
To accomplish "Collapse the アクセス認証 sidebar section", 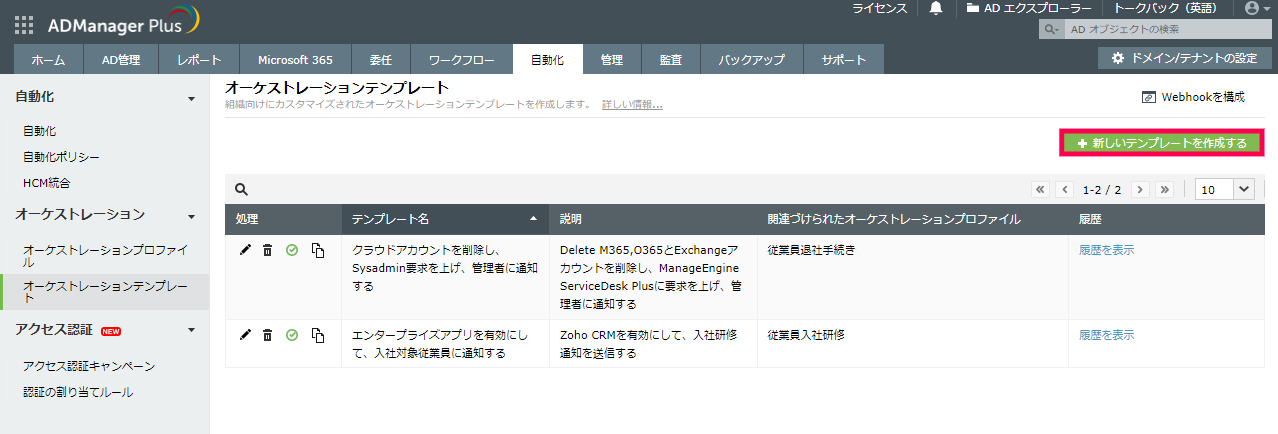I will [192, 329].
